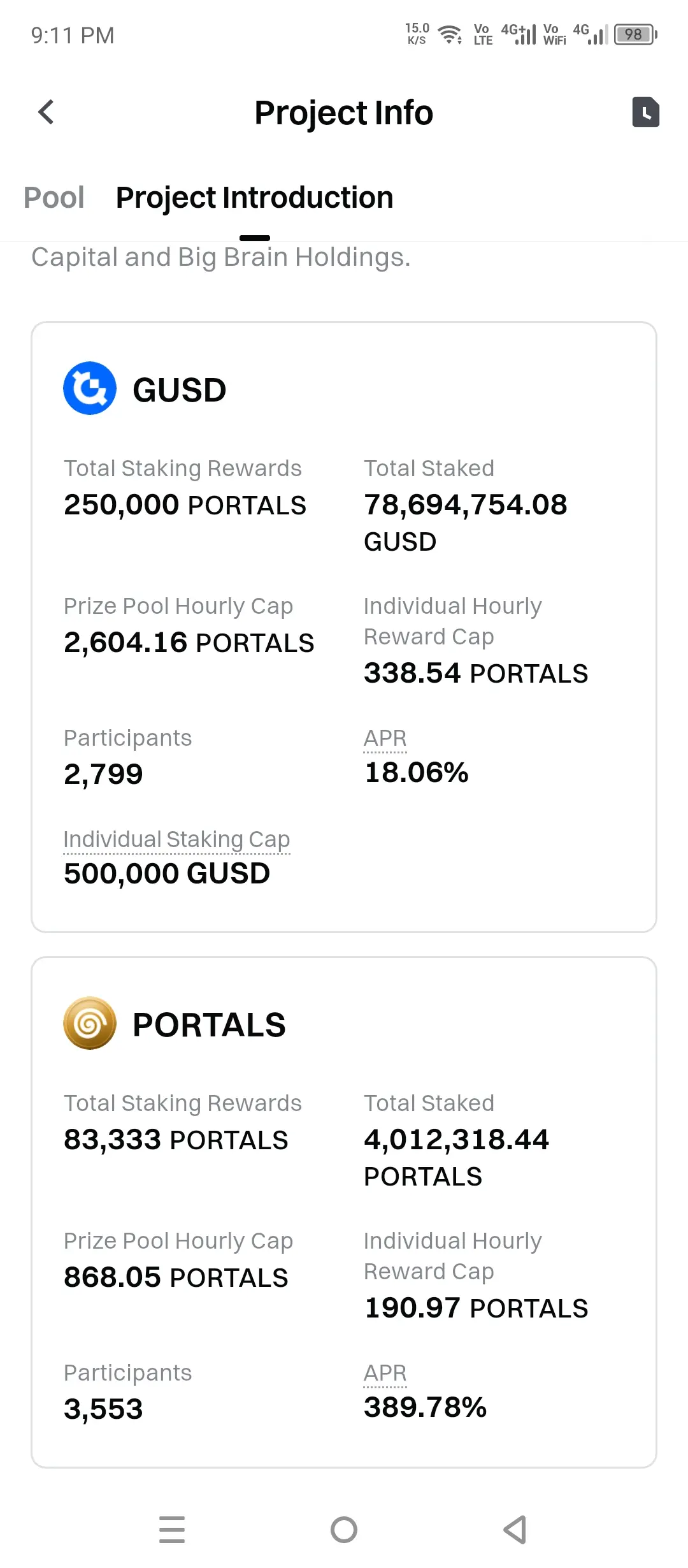Tap the GUSD pool card title
This screenshot has width=688, height=1568.
click(180, 390)
